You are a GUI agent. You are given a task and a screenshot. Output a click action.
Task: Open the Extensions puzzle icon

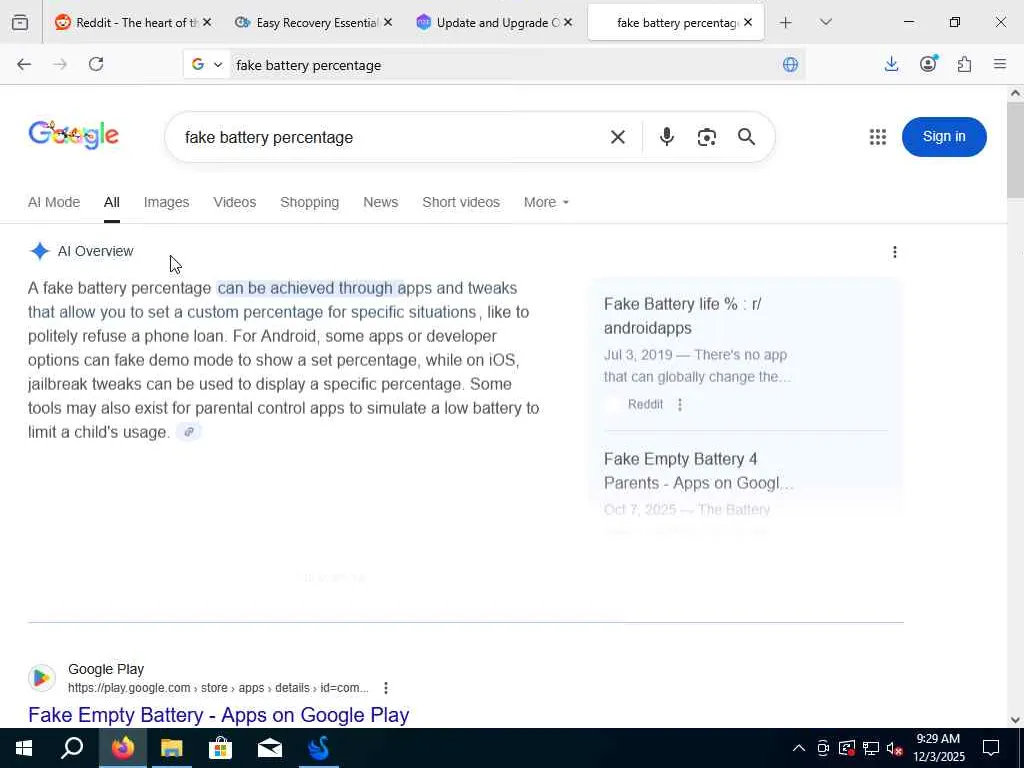tap(964, 64)
